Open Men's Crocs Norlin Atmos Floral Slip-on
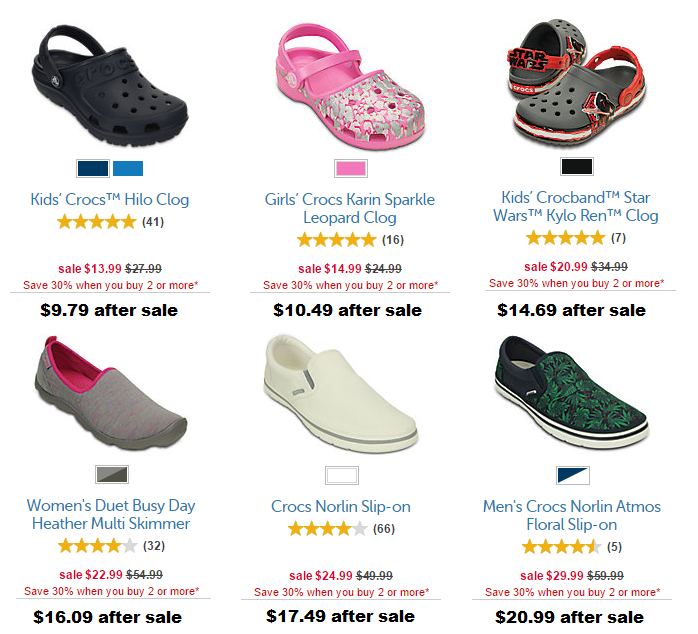 pyautogui.click(x=572, y=516)
